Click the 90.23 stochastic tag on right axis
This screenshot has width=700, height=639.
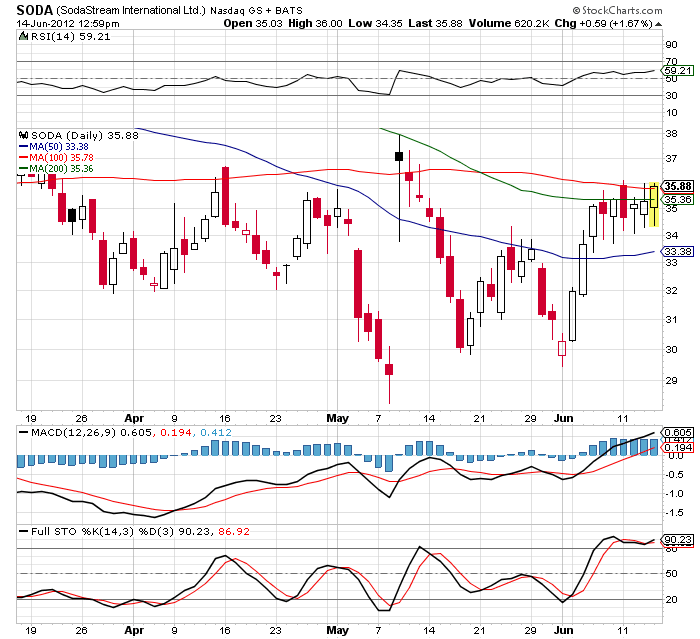tap(678, 539)
